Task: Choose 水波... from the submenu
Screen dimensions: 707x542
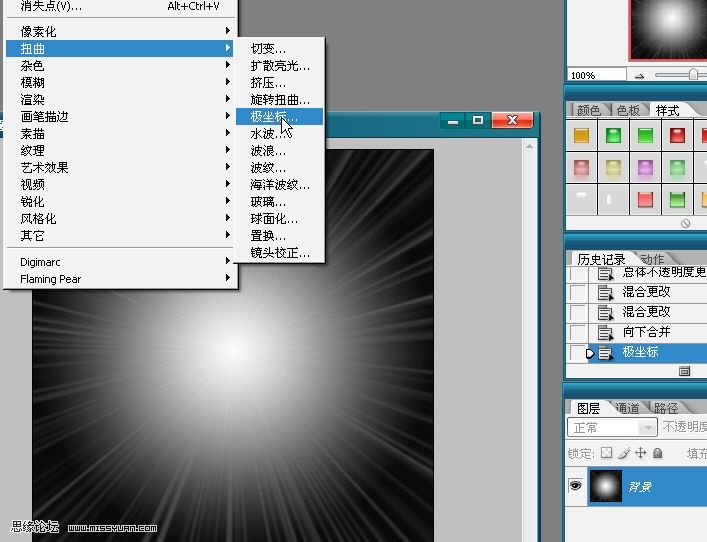Action: (x=280, y=134)
